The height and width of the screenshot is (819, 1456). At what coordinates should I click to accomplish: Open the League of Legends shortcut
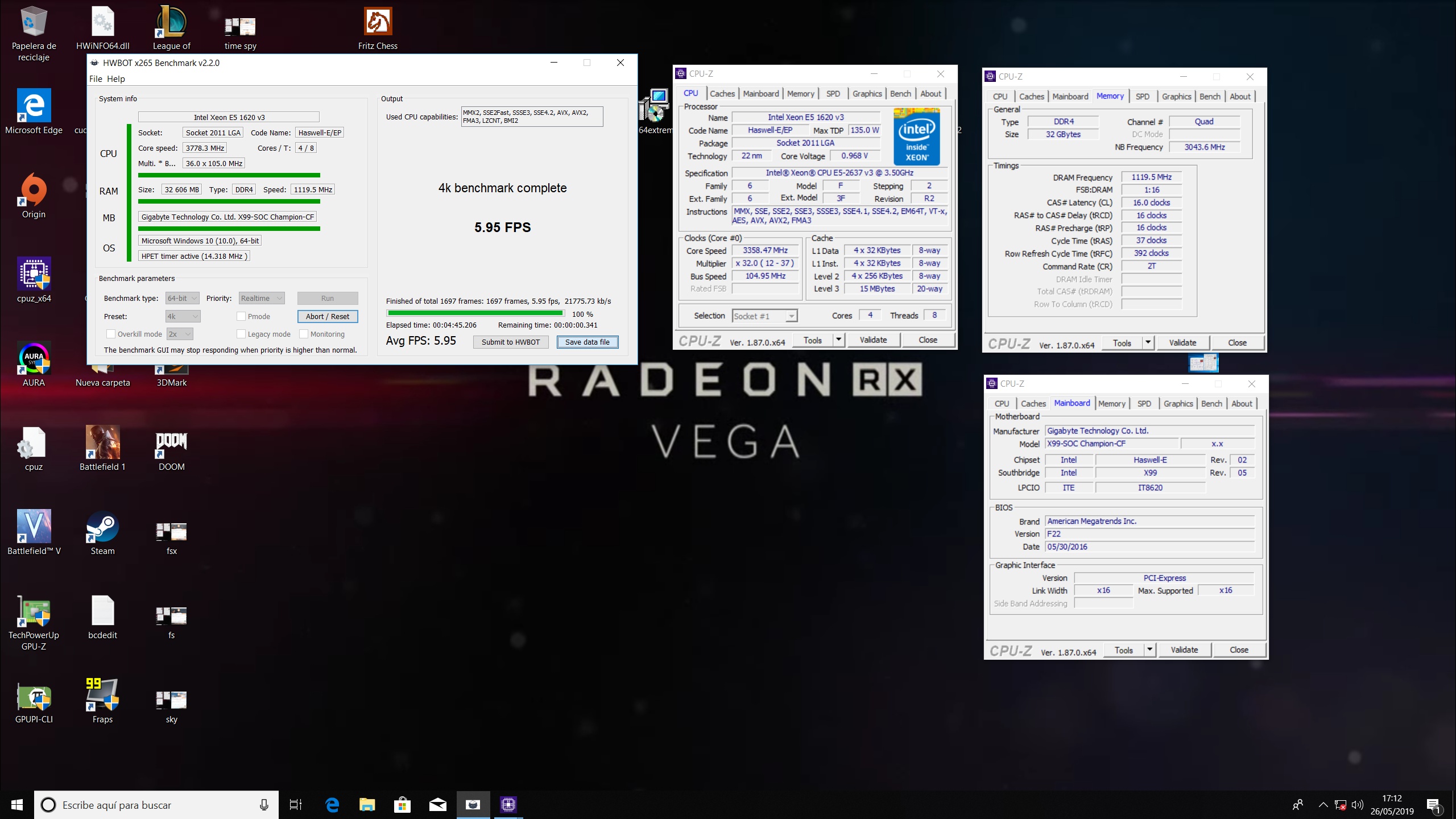point(171,27)
